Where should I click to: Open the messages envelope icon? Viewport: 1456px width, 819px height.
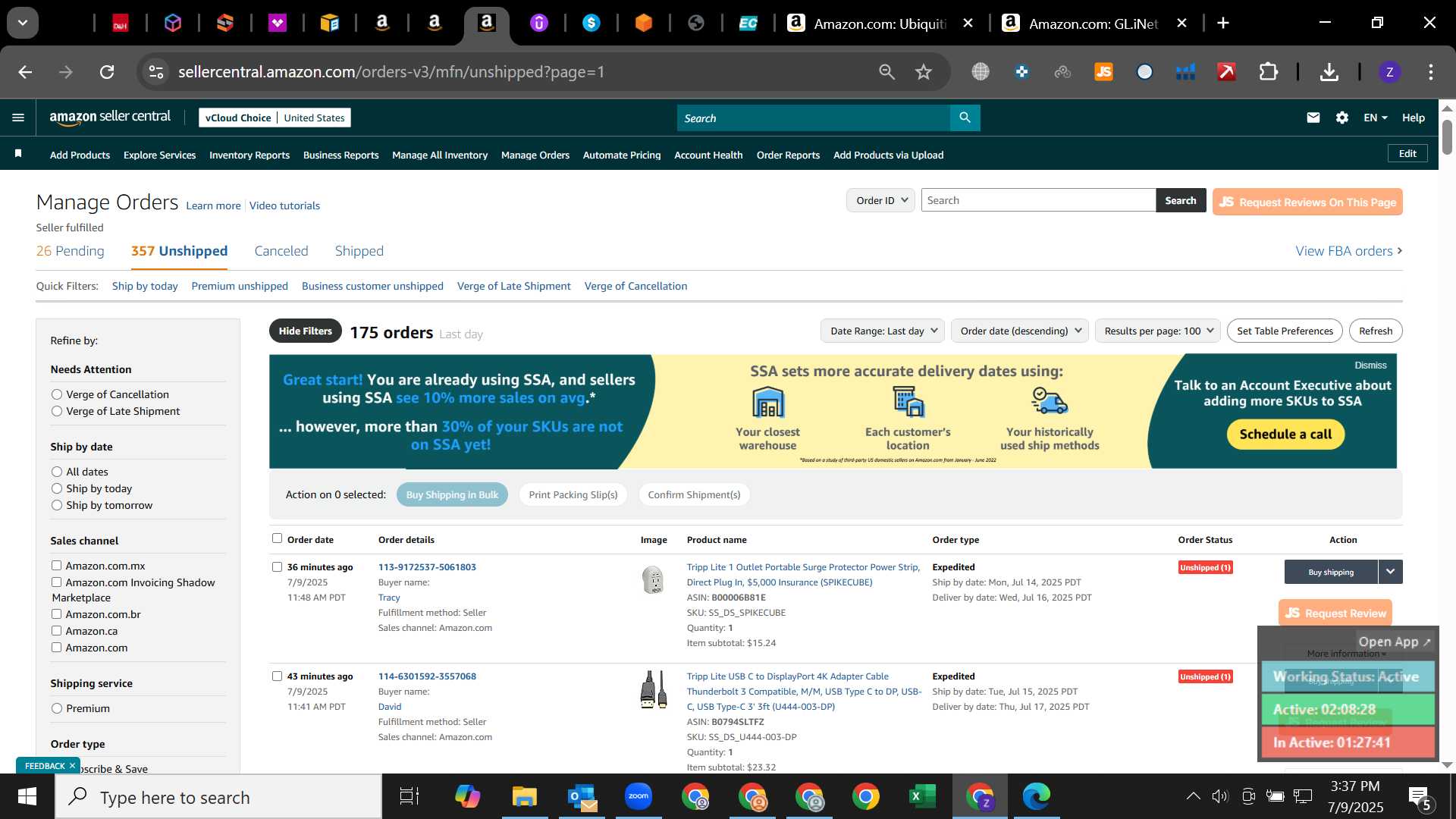[1313, 118]
